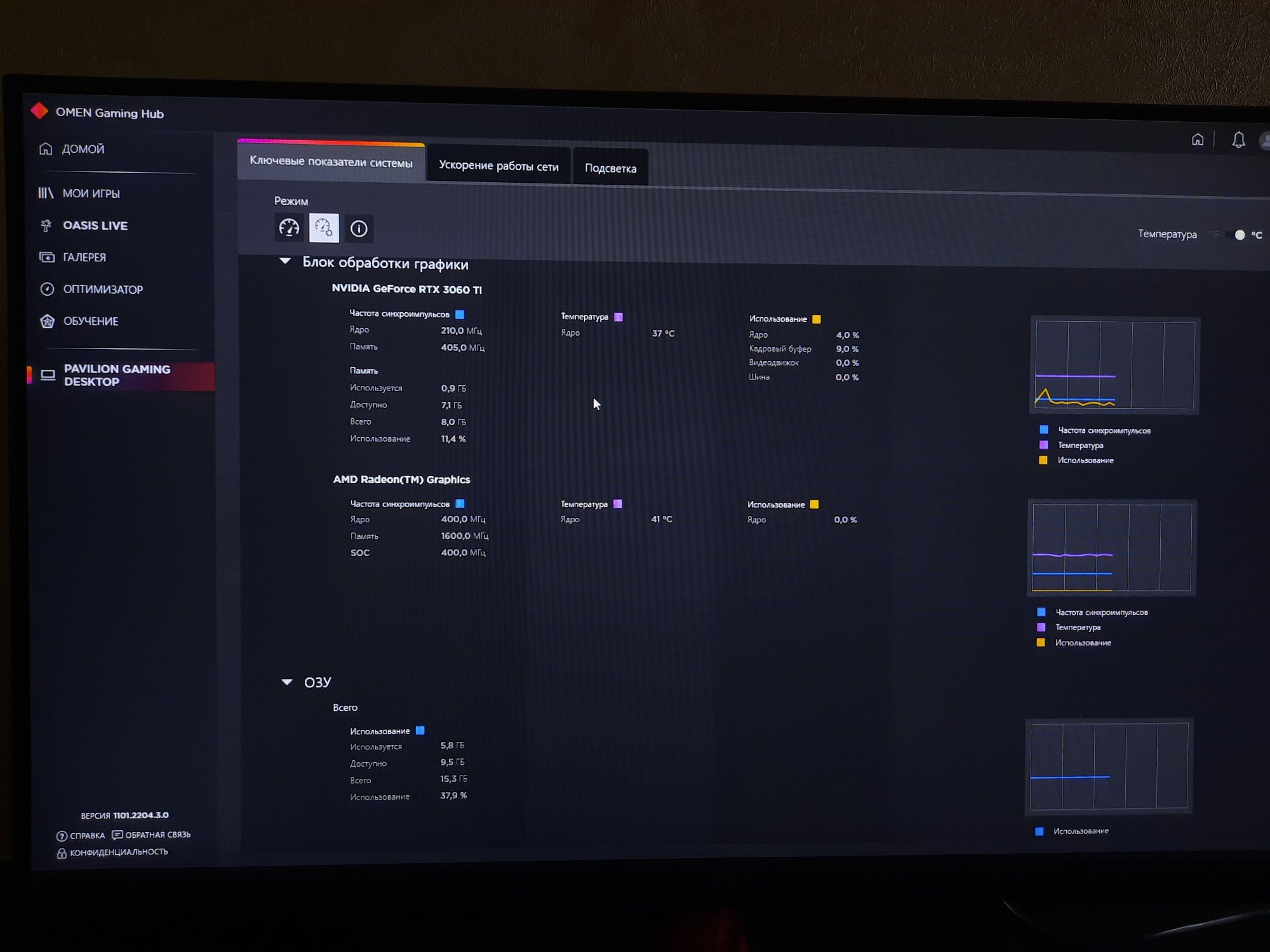Open notifications bell icon
This screenshot has height=952, width=1270.
(x=1238, y=140)
